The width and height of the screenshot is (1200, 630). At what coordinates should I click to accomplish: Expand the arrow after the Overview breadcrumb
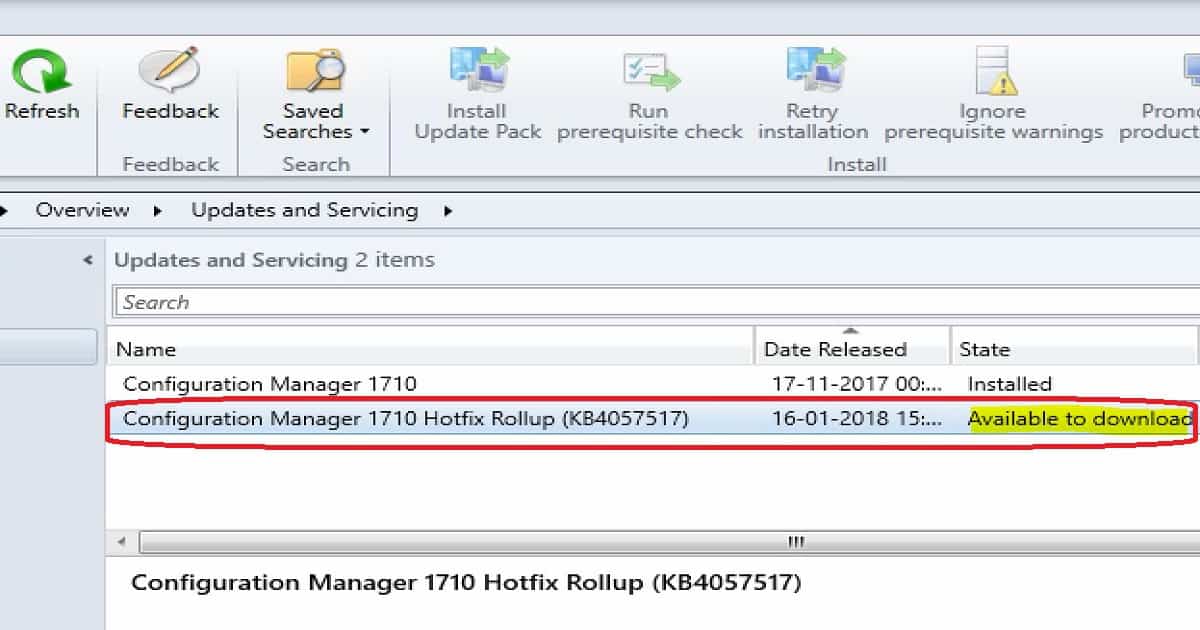coord(159,211)
